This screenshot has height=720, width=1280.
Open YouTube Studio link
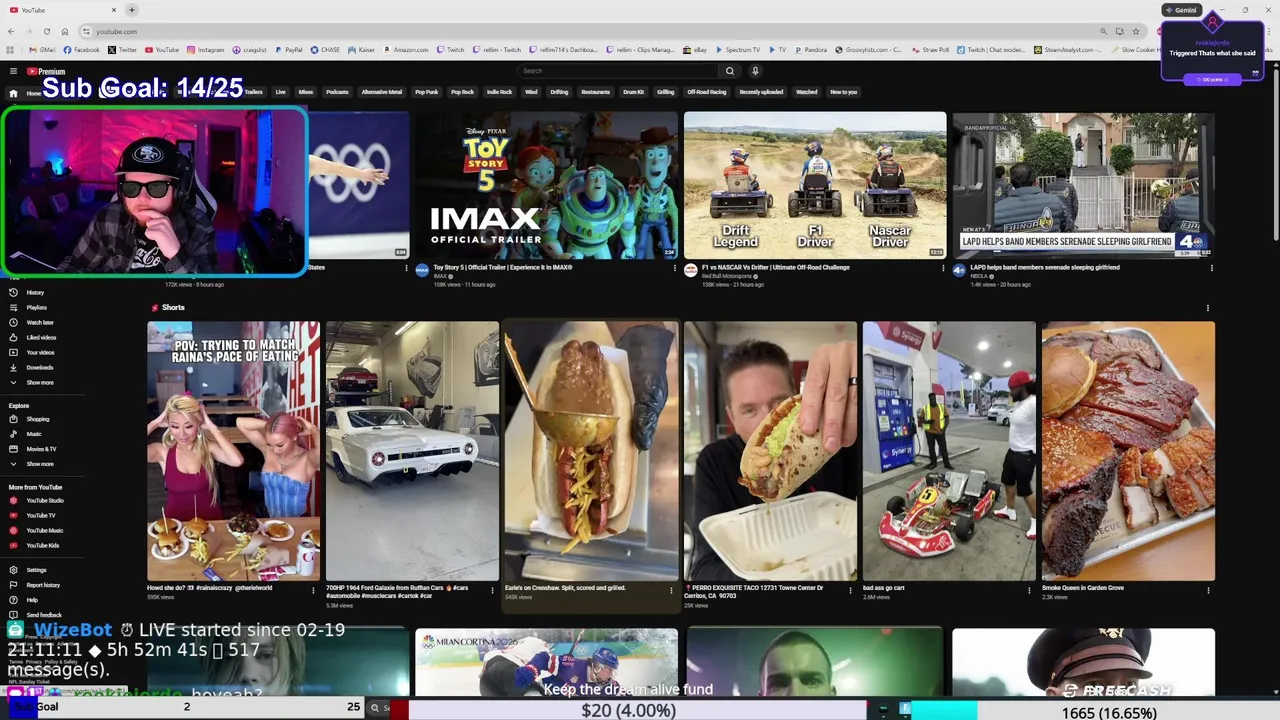44,500
